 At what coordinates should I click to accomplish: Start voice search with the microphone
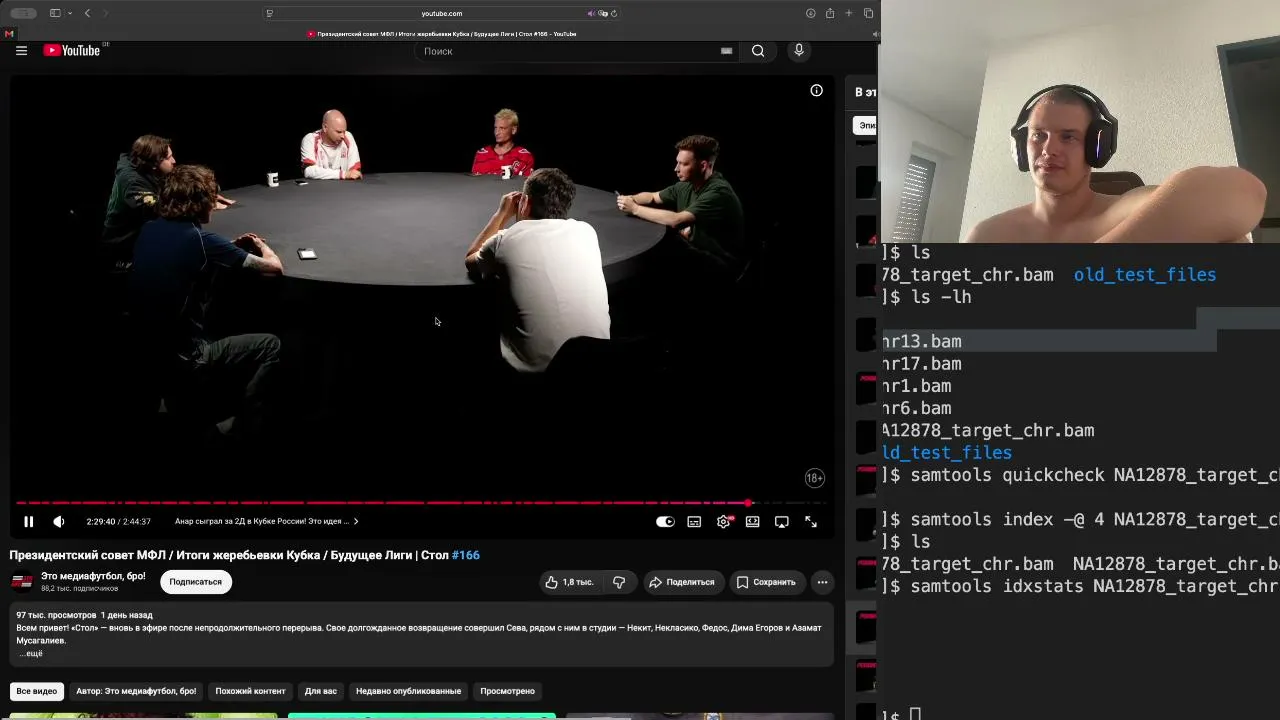pyautogui.click(x=798, y=51)
